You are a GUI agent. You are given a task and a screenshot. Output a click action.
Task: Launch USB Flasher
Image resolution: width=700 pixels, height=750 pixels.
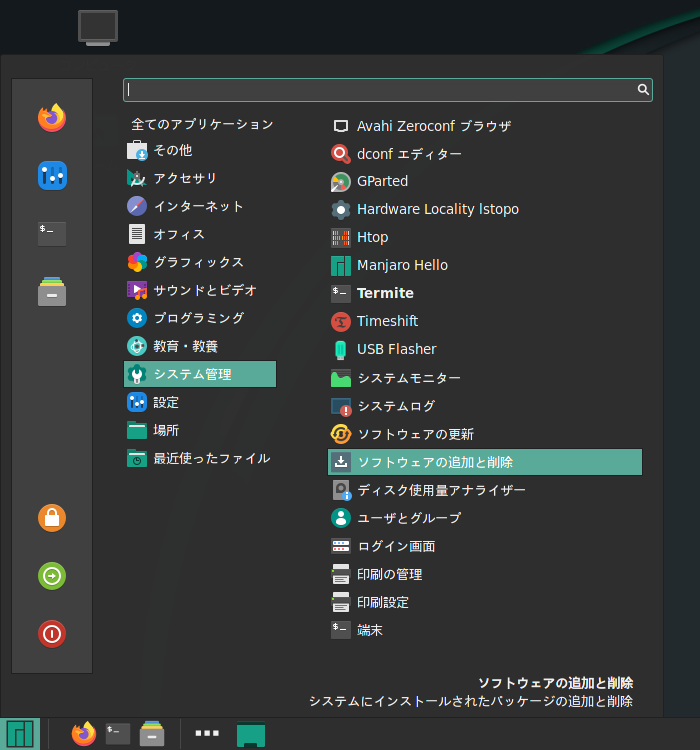coord(383,349)
